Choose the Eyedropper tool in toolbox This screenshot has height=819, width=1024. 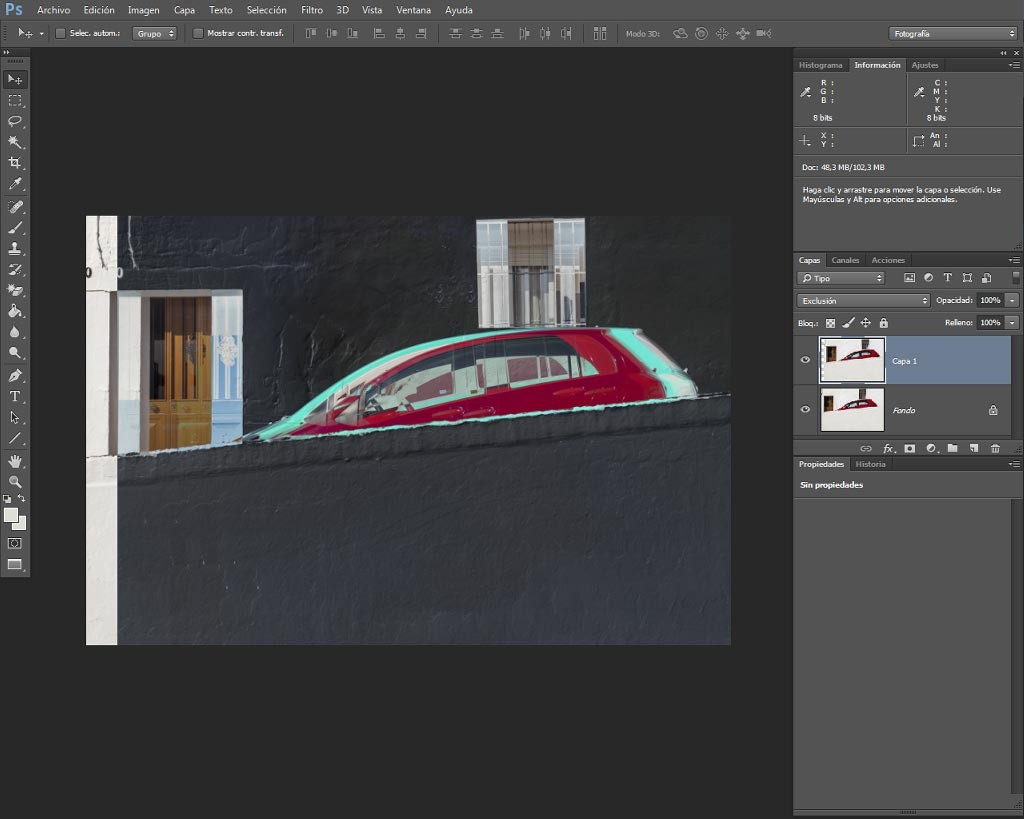point(14,184)
